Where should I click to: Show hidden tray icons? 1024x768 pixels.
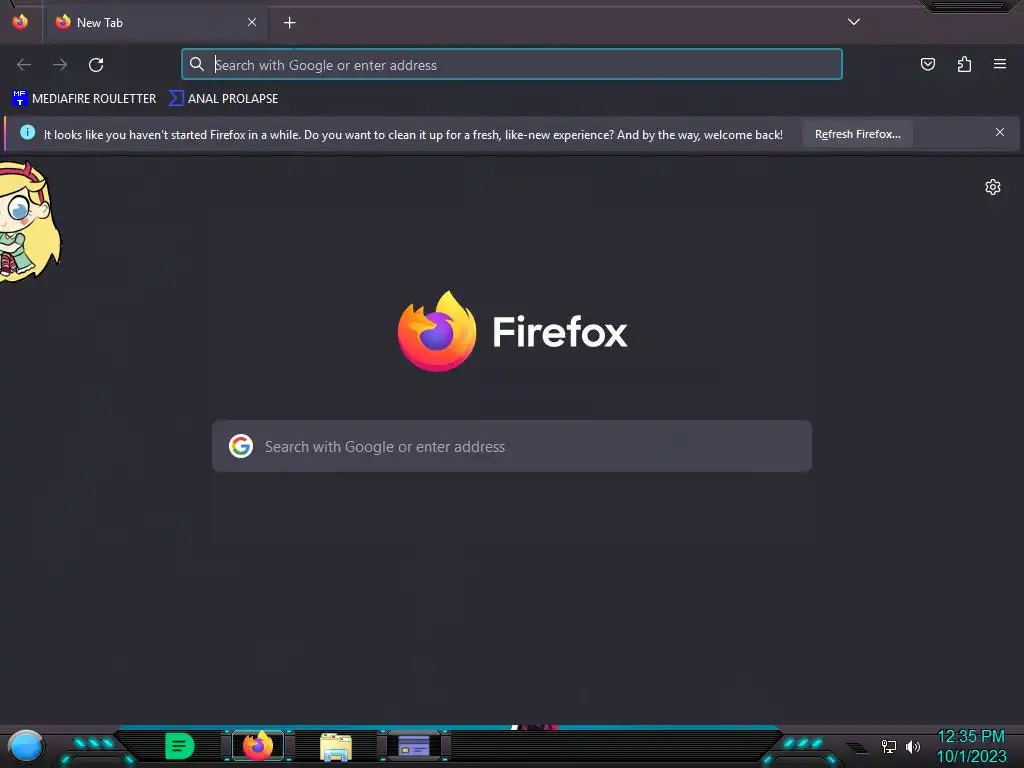857,748
